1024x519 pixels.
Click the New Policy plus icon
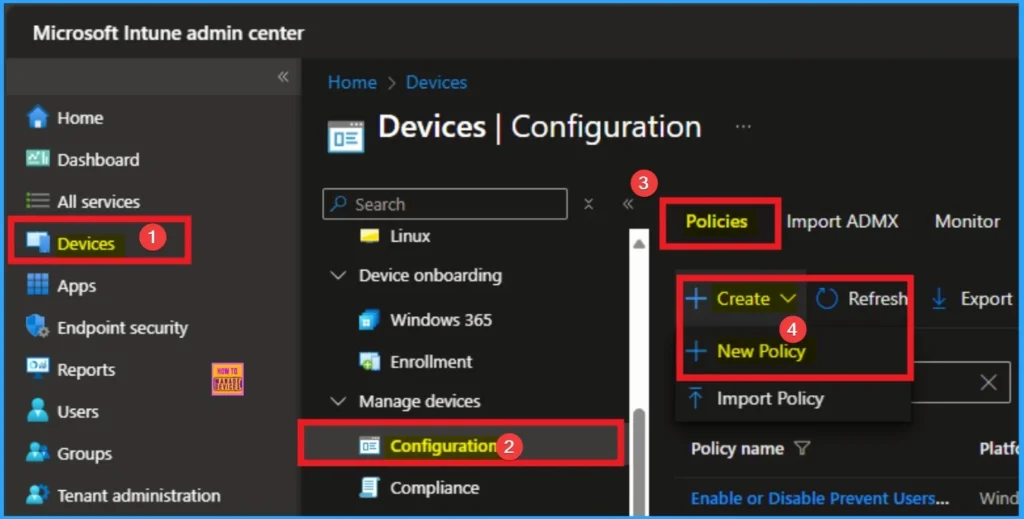tap(696, 351)
